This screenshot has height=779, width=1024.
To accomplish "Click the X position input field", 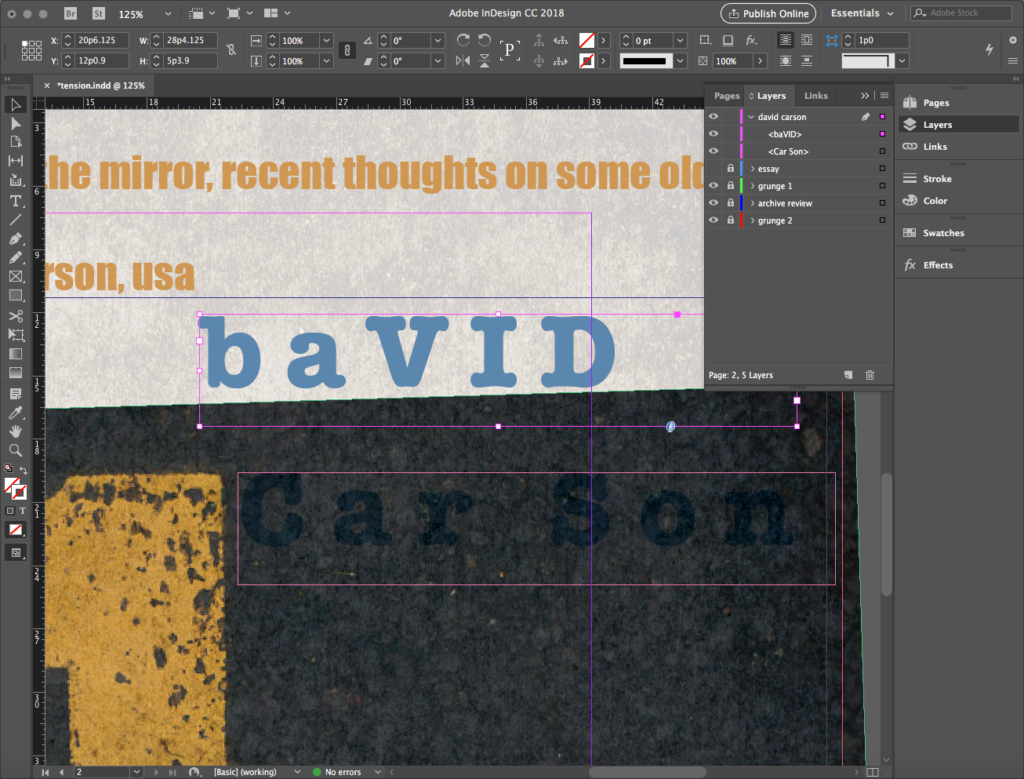I will (98, 41).
